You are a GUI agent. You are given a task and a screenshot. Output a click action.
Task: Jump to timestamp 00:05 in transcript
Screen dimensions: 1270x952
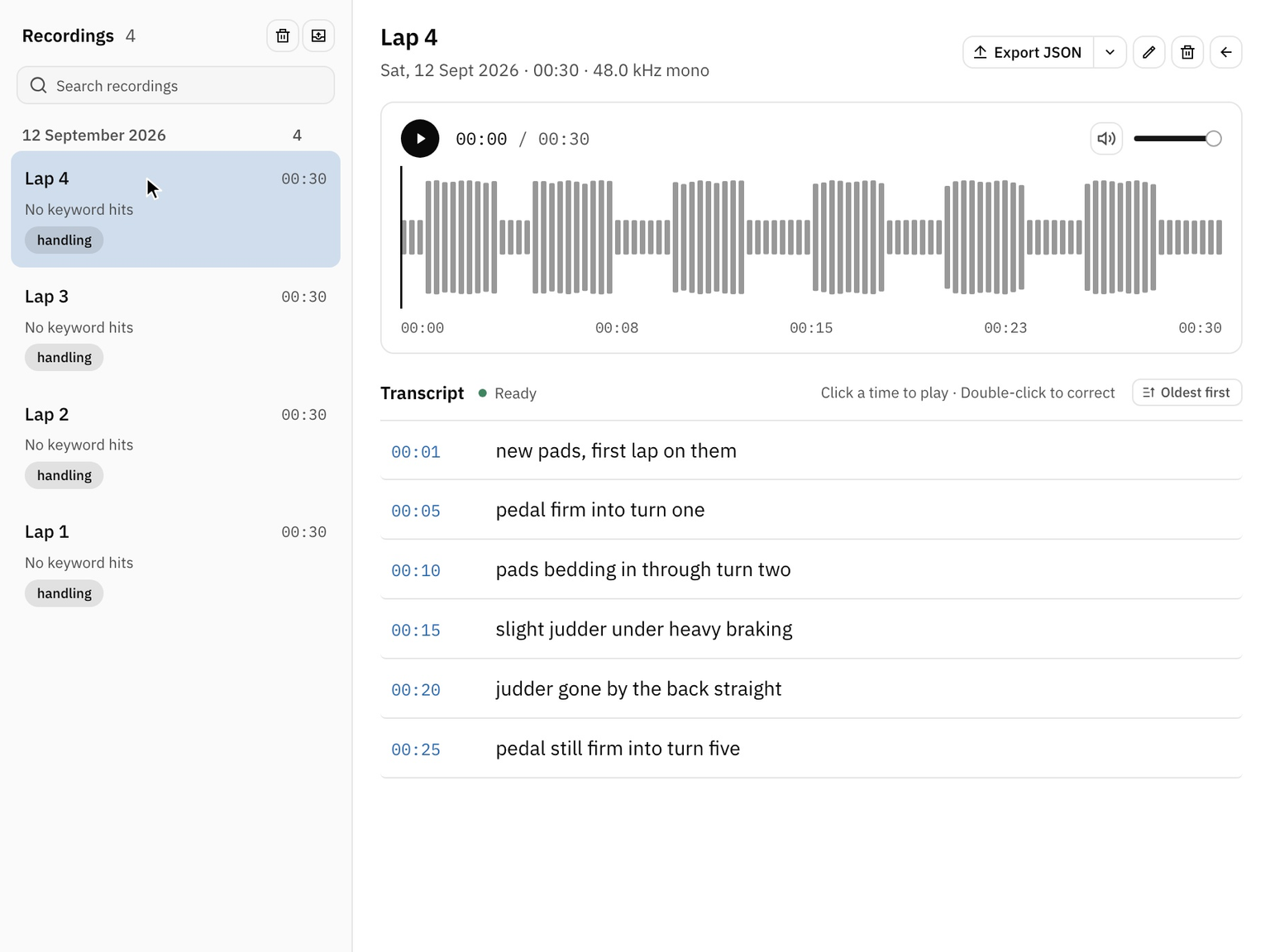[416, 512]
